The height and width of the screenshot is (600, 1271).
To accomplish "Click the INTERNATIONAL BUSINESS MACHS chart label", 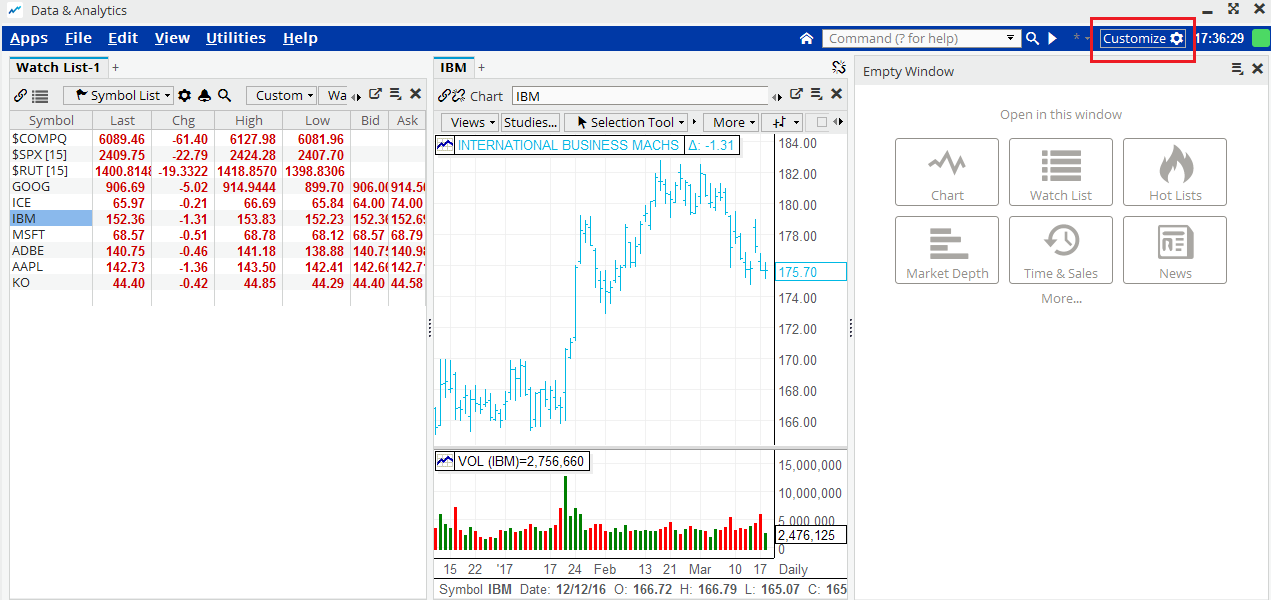I will point(568,145).
